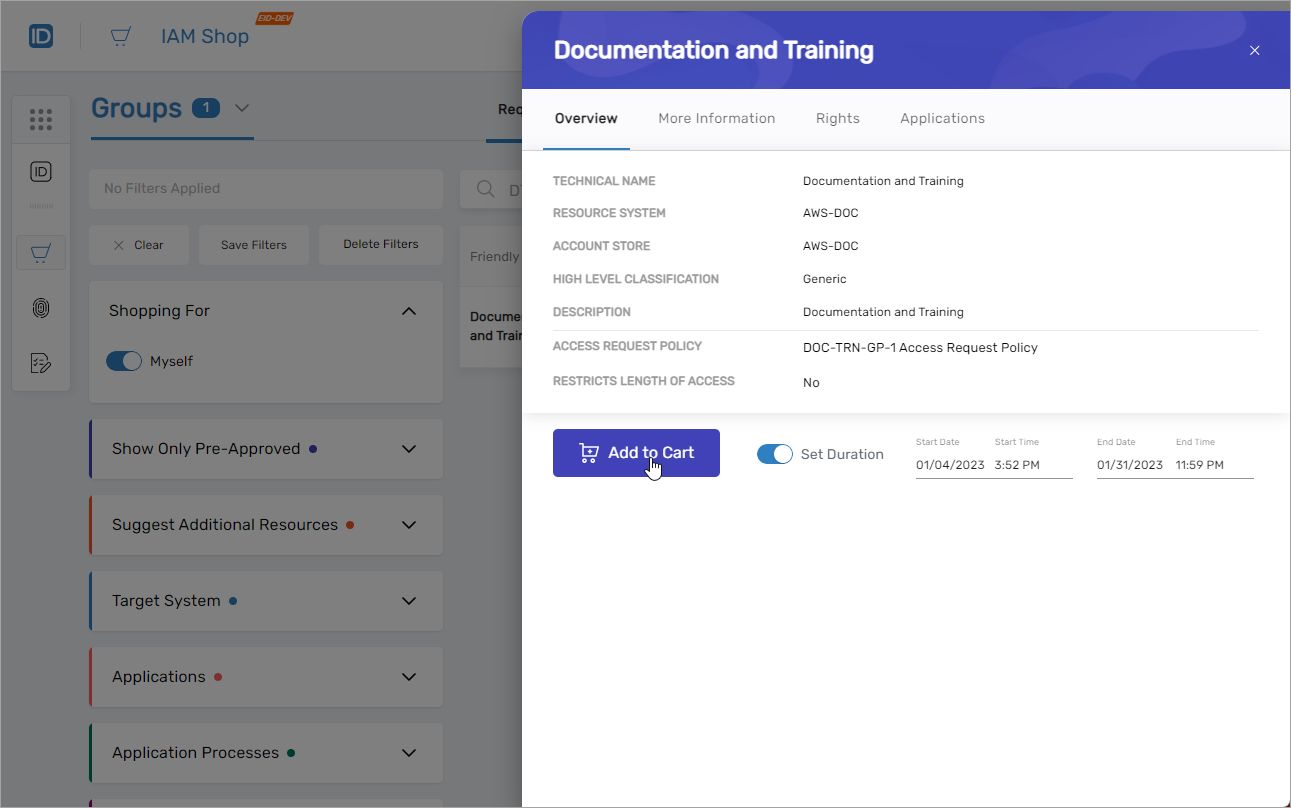The height and width of the screenshot is (808, 1291).
Task: Click the Add to Cart button
Action: point(636,453)
